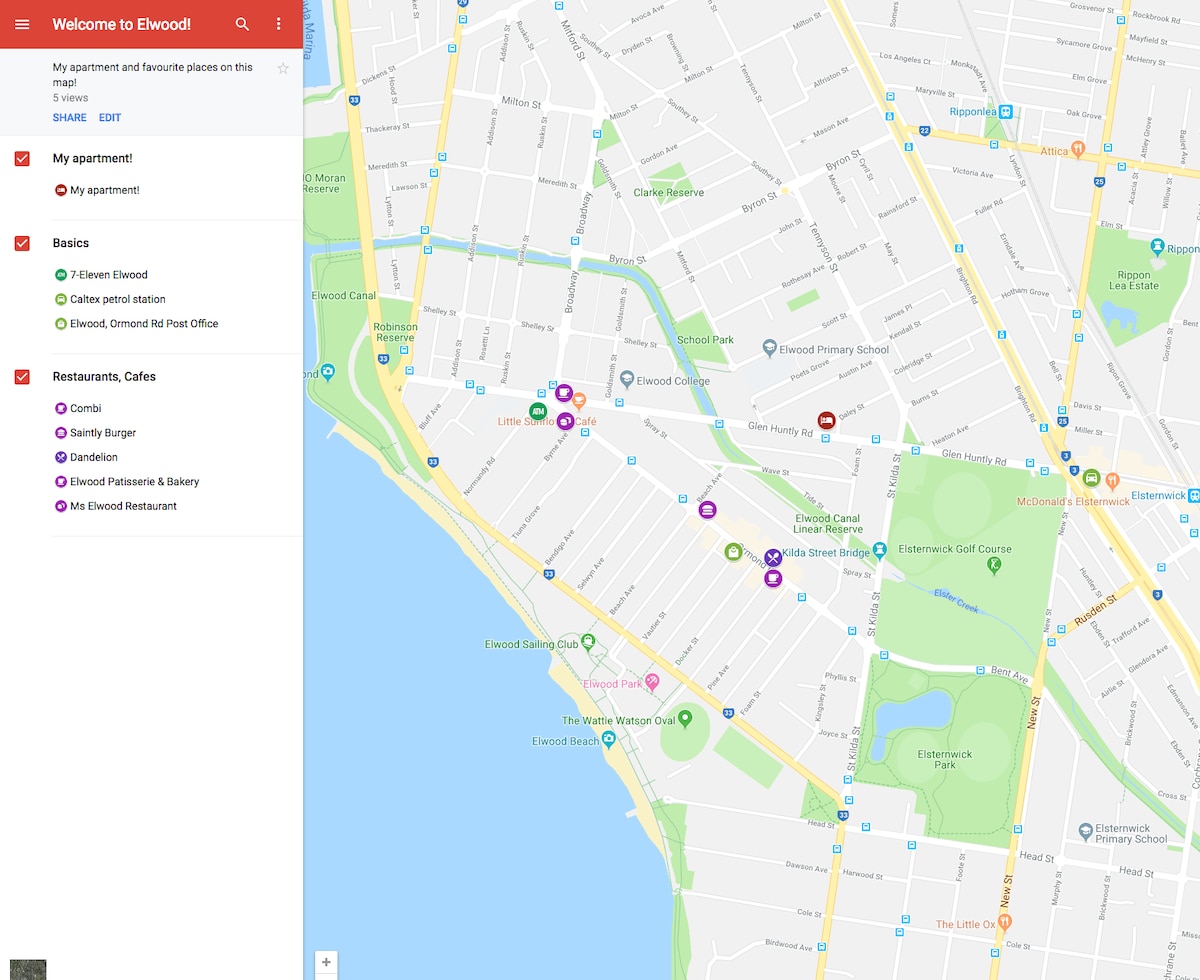Viewport: 1200px width, 980px height.
Task: Click purple marker over Little Sumo Café label
Action: [565, 422]
